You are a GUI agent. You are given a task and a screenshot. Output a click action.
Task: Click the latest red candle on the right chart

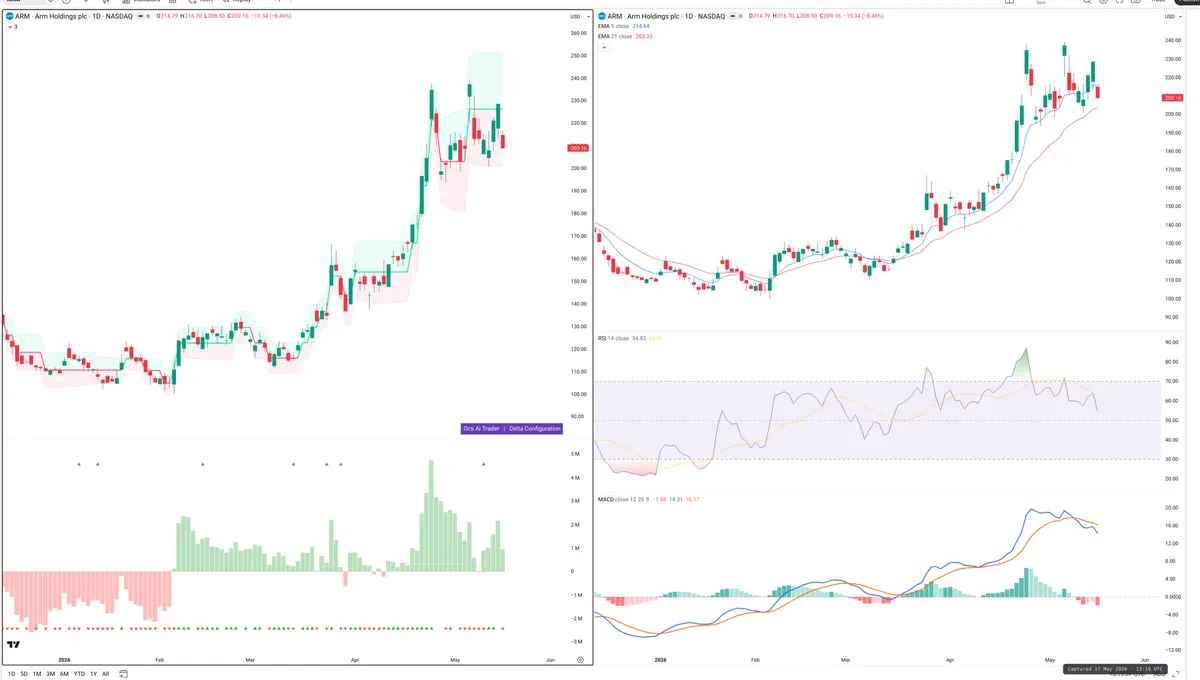point(1099,93)
